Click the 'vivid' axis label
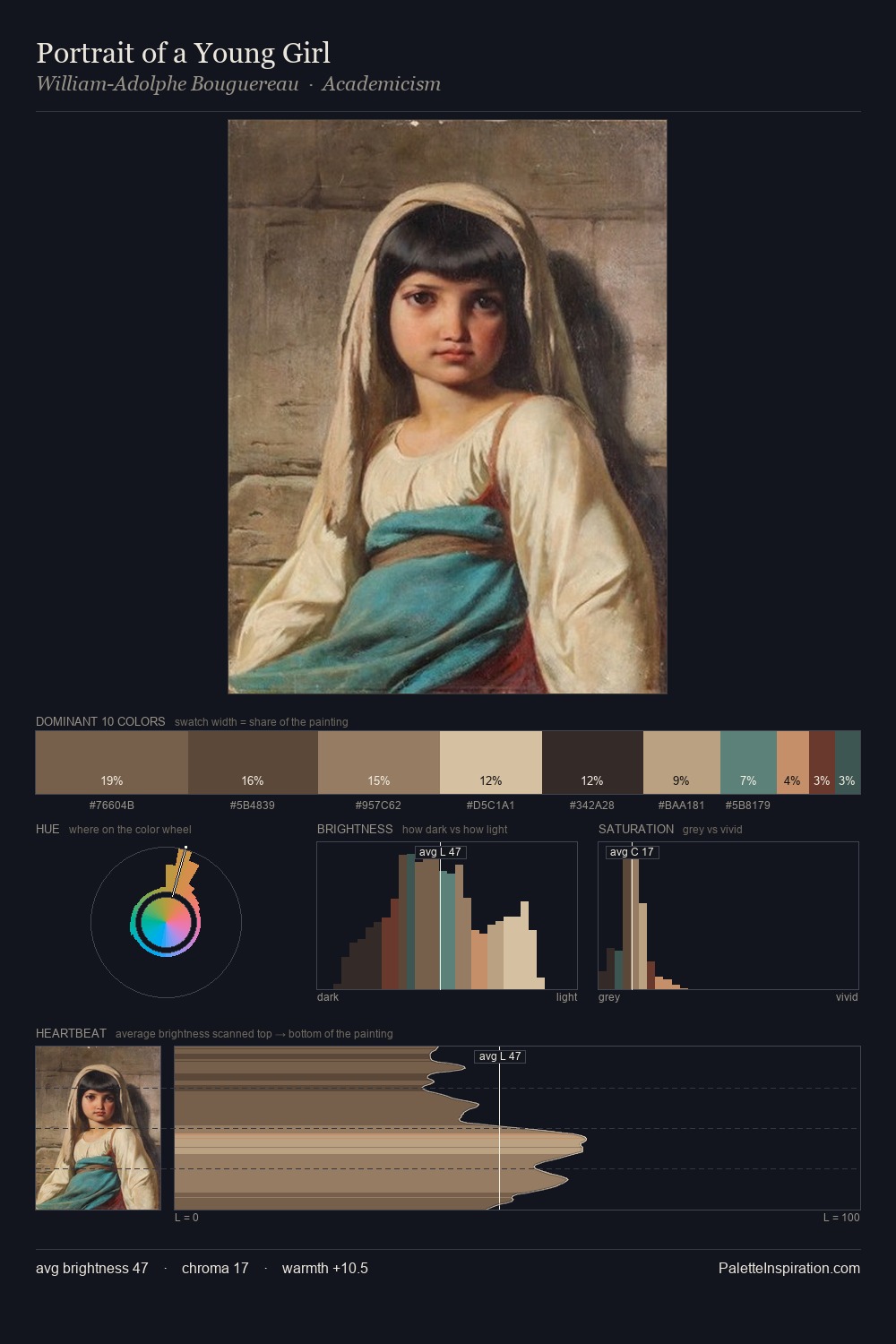Viewport: 896px width, 1344px height. tap(847, 997)
